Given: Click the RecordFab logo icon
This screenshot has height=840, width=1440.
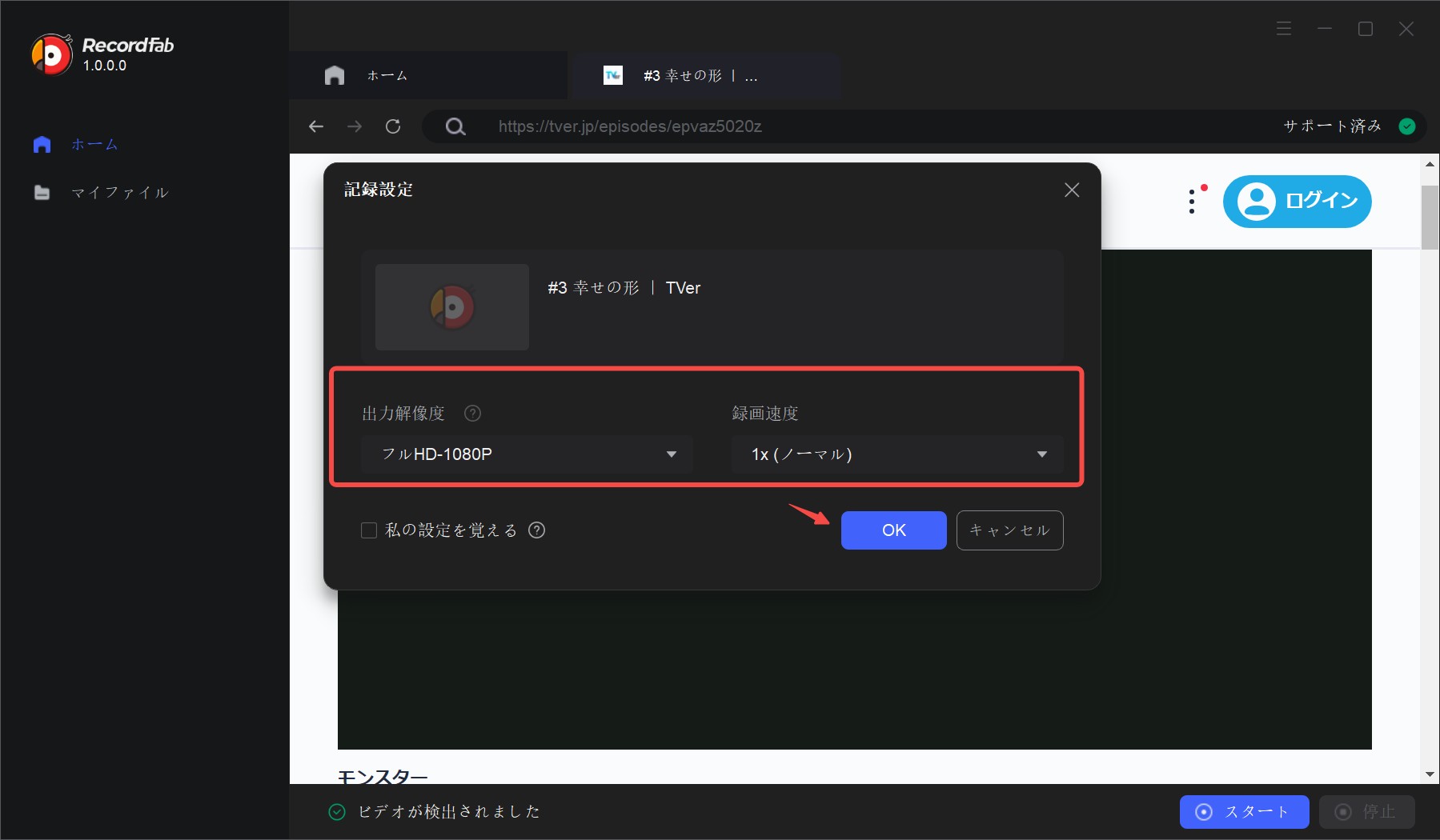Looking at the screenshot, I should (x=52, y=54).
